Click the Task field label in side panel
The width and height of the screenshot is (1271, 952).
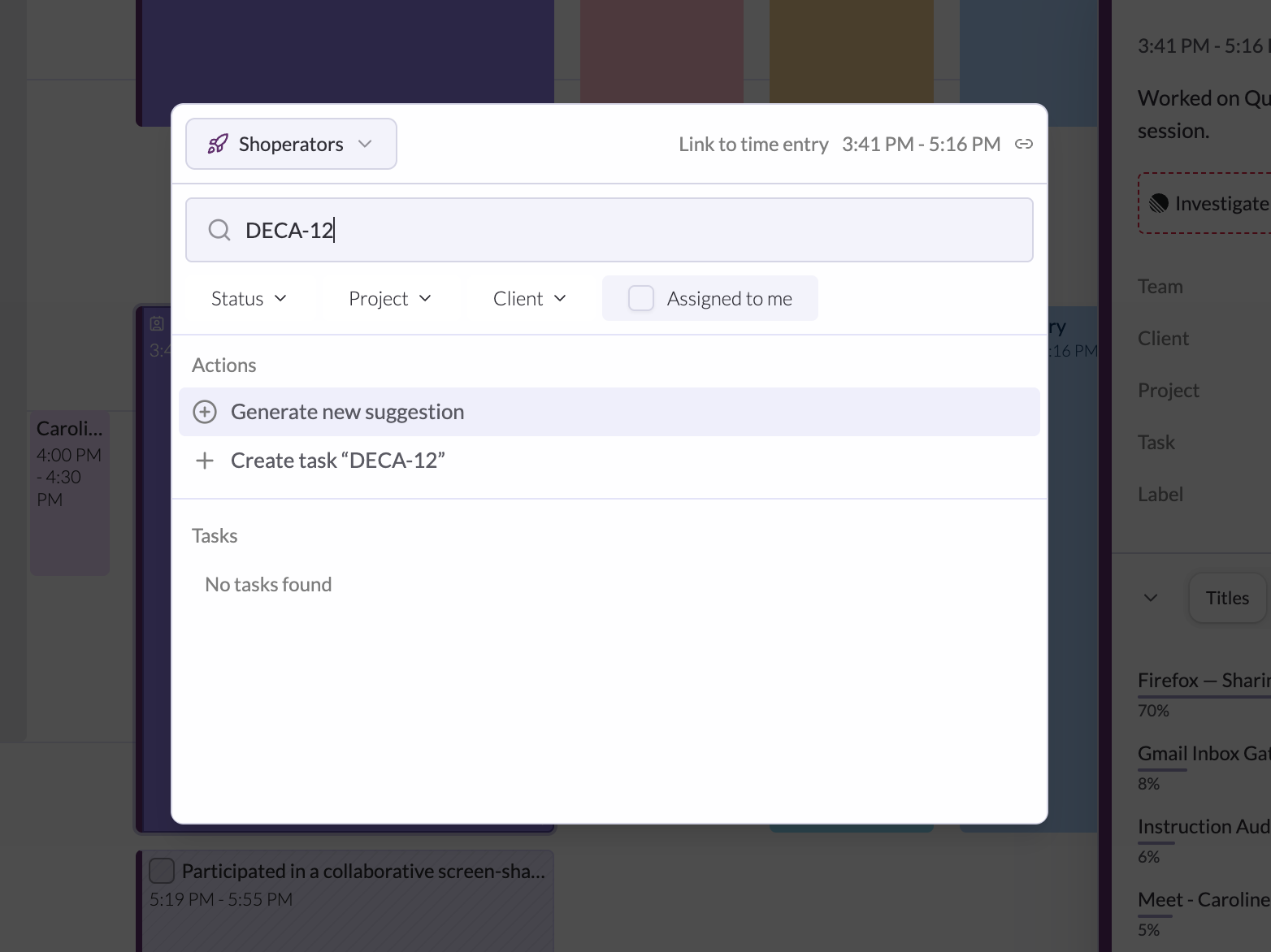coord(1156,443)
